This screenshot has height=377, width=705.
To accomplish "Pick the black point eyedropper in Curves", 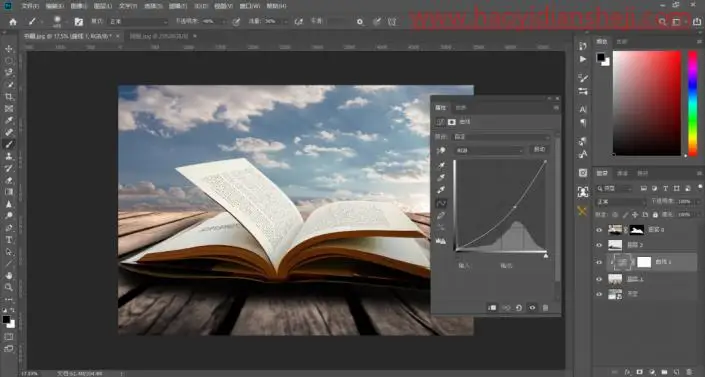I will (x=441, y=166).
